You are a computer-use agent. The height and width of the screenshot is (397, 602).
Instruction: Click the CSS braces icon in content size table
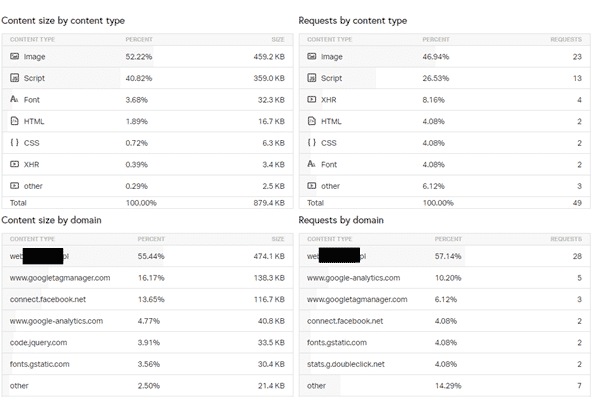[14, 142]
